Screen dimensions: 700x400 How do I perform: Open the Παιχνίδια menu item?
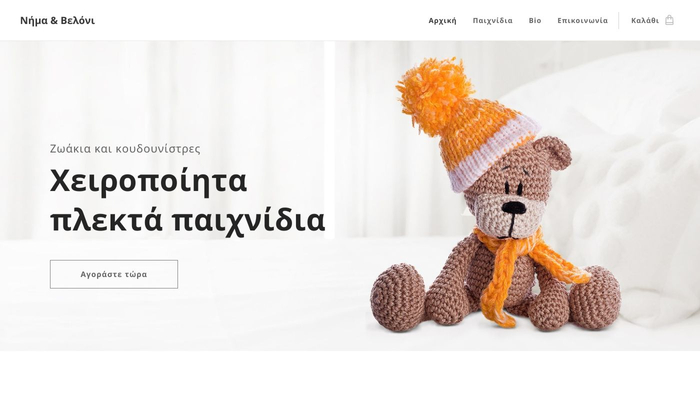(x=492, y=21)
